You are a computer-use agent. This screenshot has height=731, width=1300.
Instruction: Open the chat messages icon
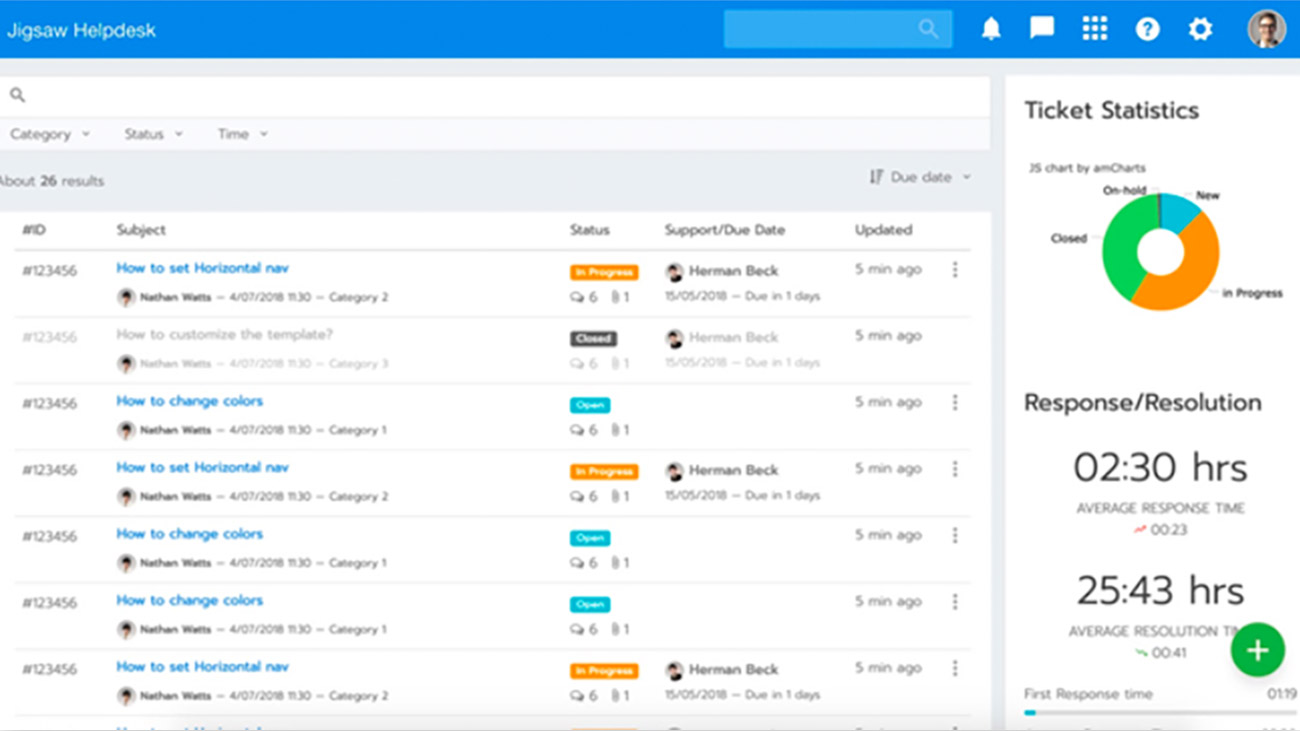pyautogui.click(x=1042, y=29)
